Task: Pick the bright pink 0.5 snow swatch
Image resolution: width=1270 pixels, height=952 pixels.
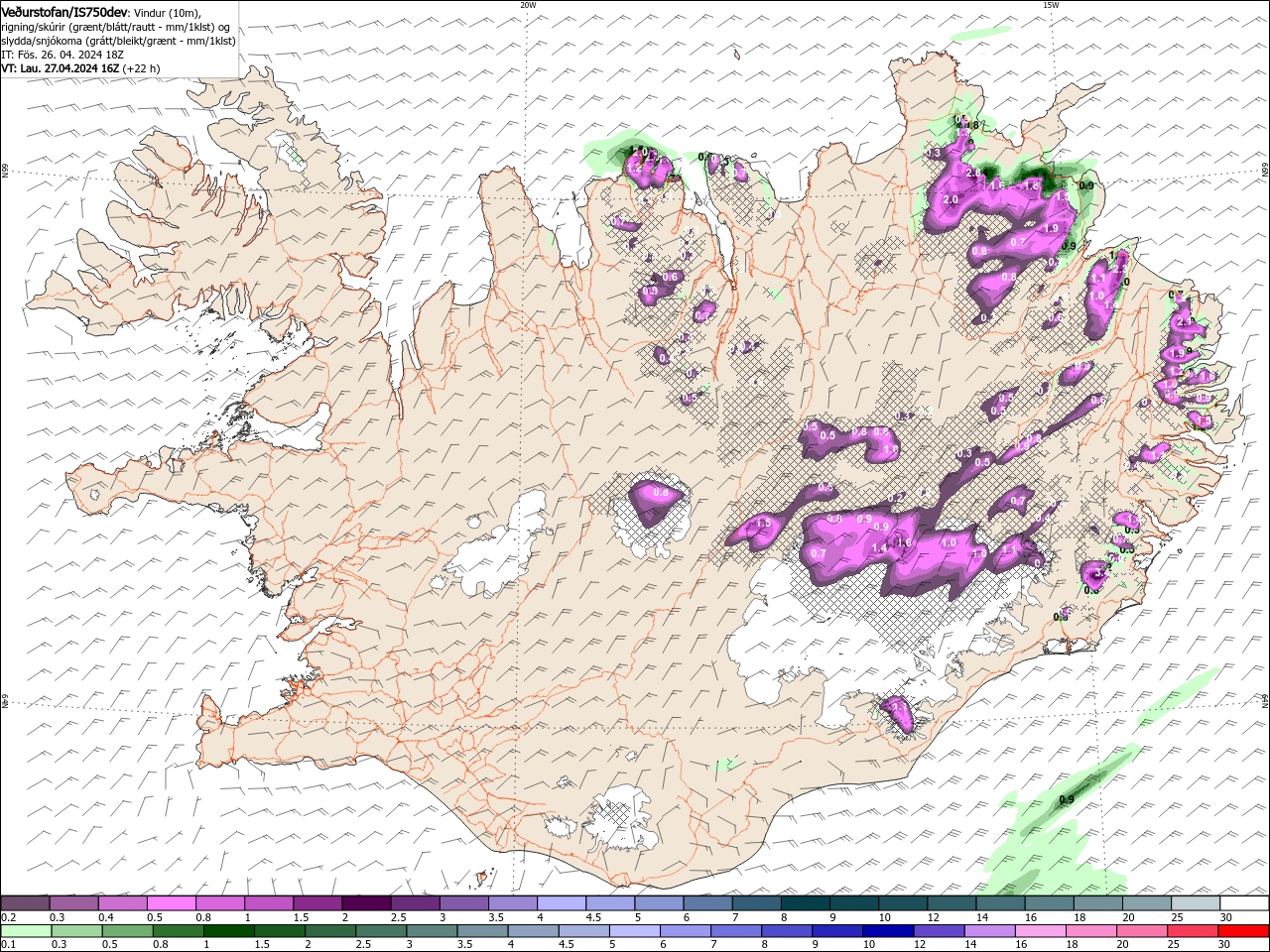Action: pyautogui.click(x=171, y=903)
